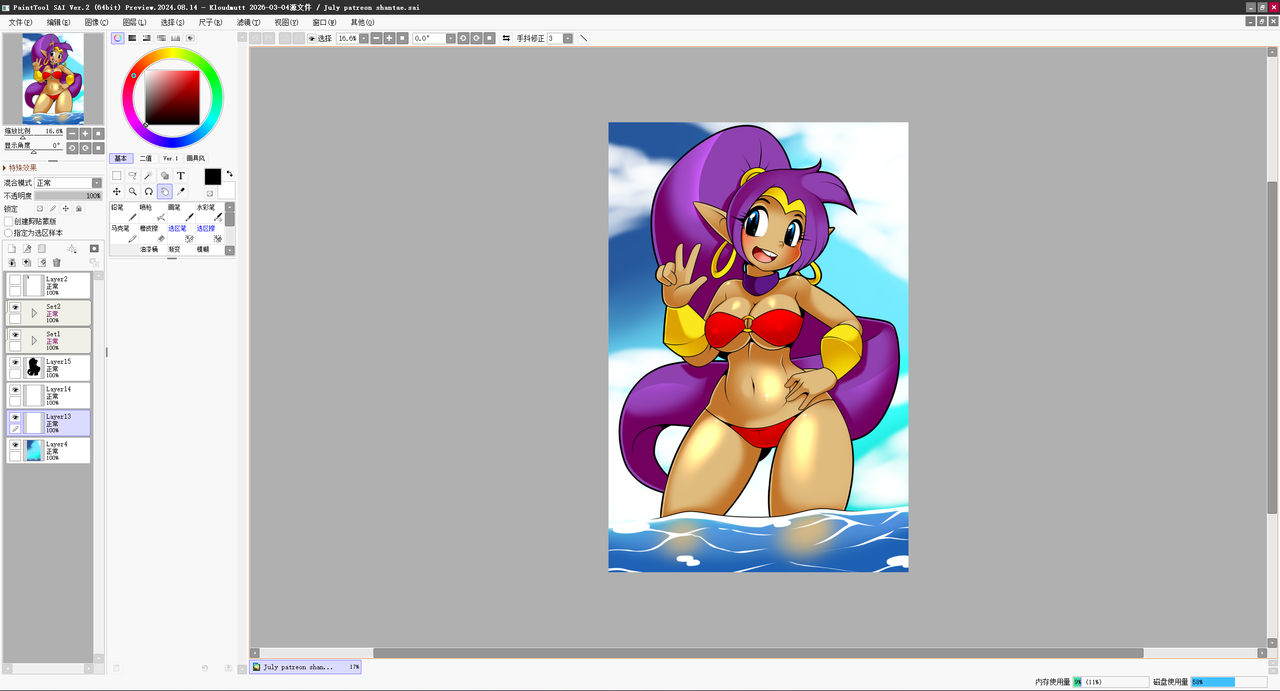Open the rotation angle dropdown
The height and width of the screenshot is (691, 1280).
click(x=451, y=38)
